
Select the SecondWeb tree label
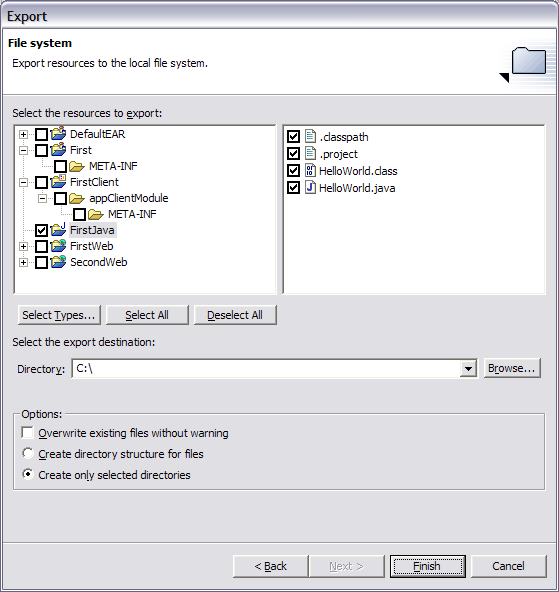coord(99,262)
